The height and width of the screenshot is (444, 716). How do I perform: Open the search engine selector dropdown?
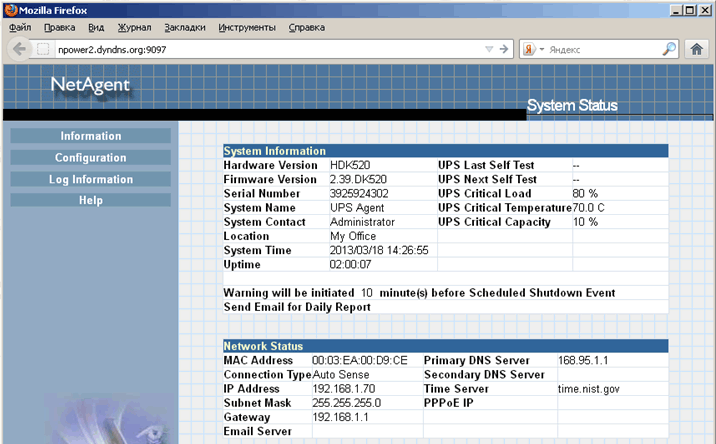(x=542, y=49)
